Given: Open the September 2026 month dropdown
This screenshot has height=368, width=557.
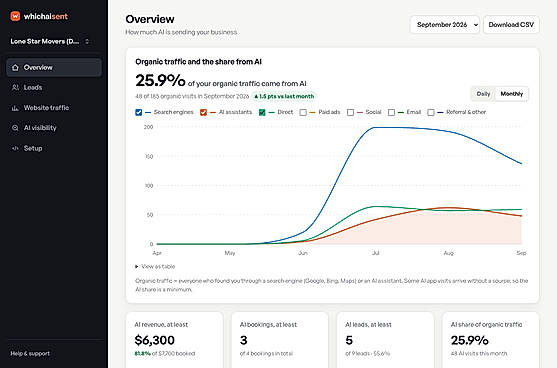Looking at the screenshot, I should tap(445, 25).
